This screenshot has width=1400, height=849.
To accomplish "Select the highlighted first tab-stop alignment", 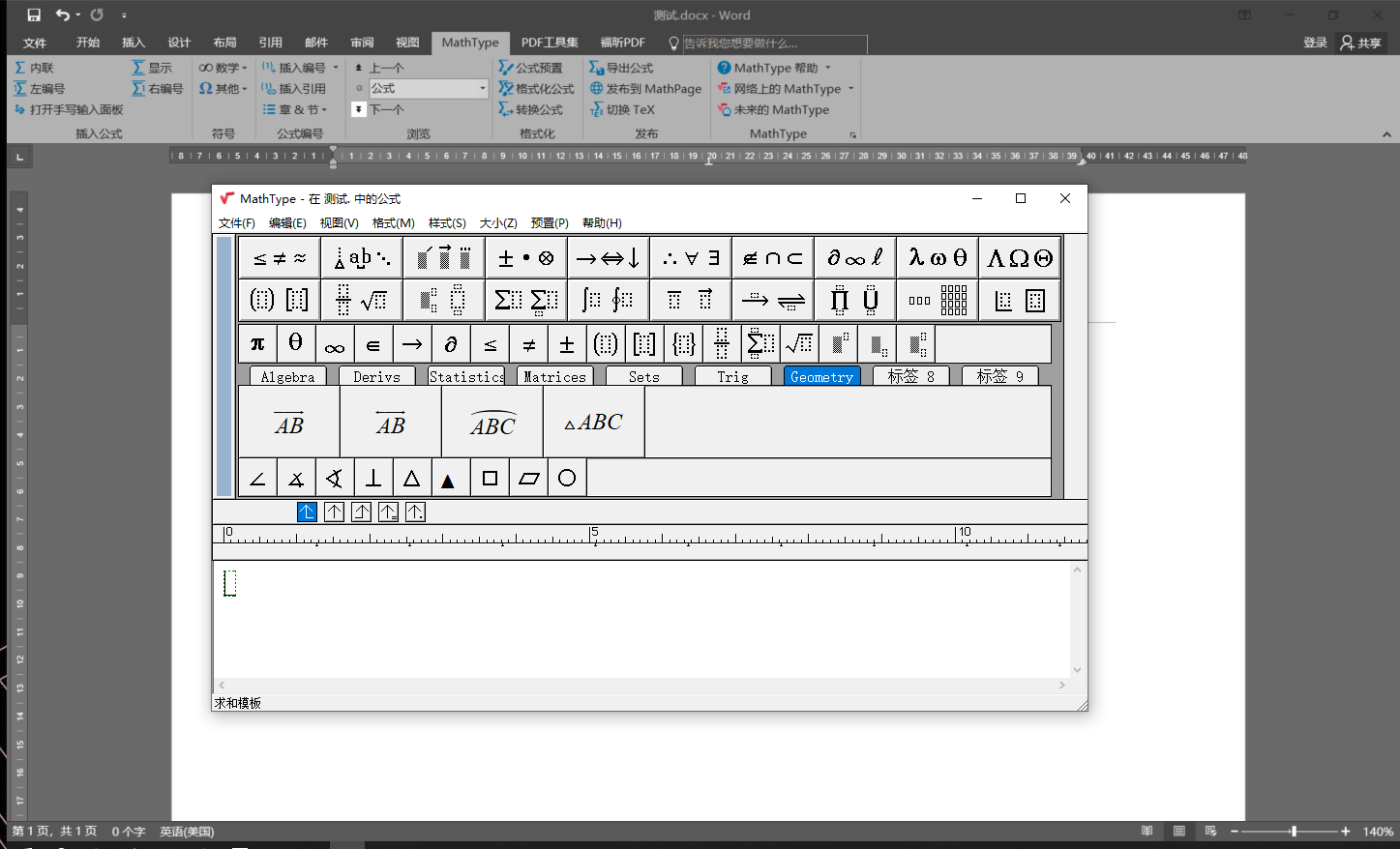I will pos(307,512).
